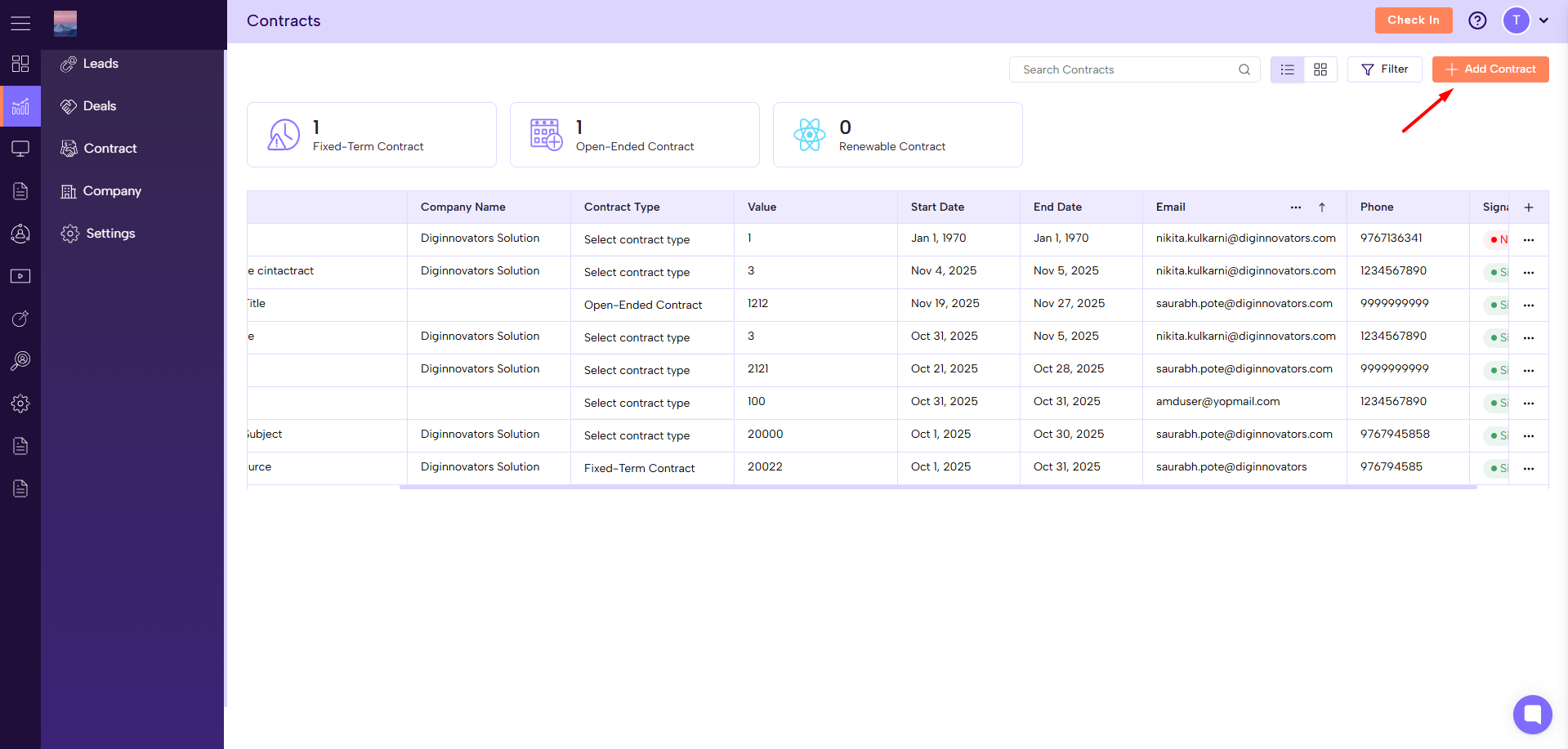This screenshot has height=749, width=1568.
Task: Open the chat support bubble
Action: pyautogui.click(x=1532, y=715)
